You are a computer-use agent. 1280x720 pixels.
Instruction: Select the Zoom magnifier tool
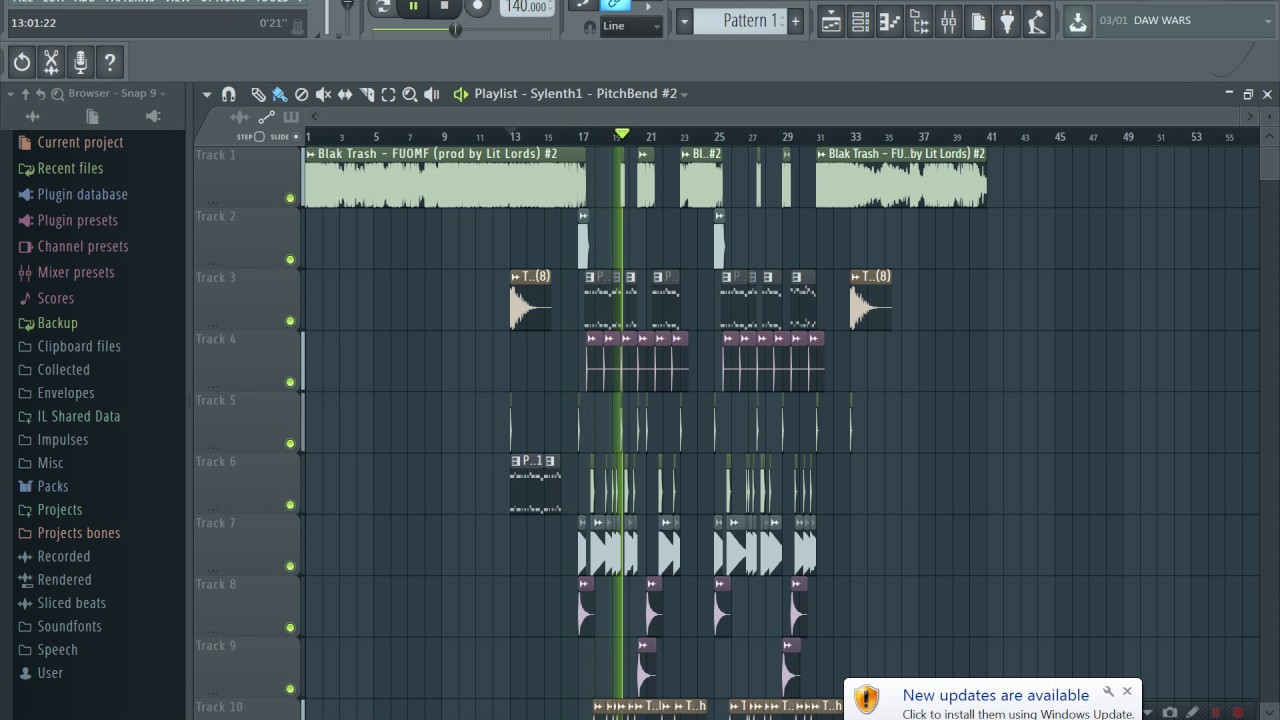[x=410, y=94]
